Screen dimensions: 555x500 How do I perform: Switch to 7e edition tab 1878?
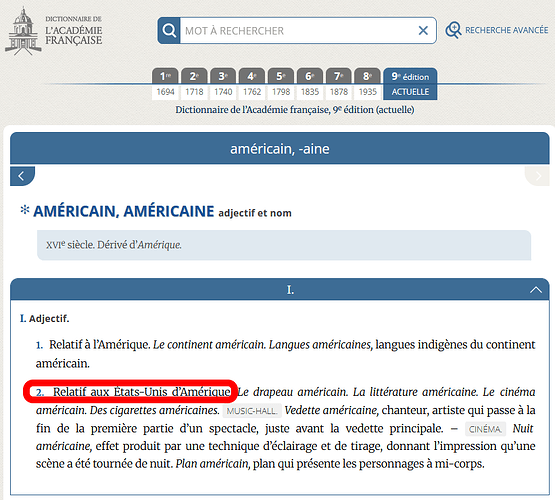pyautogui.click(x=339, y=84)
